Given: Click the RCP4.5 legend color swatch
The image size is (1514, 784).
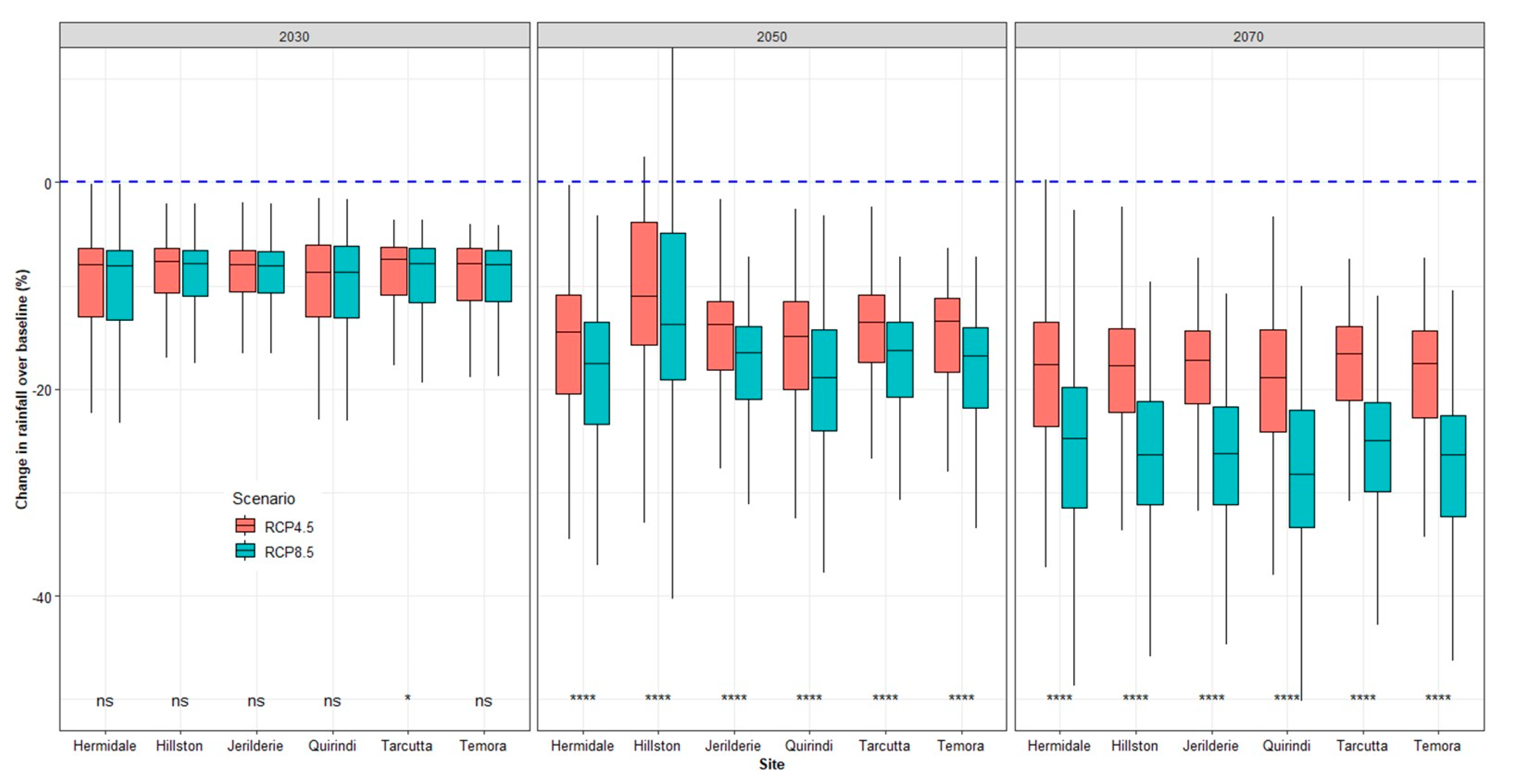Looking at the screenshot, I should 245,525.
